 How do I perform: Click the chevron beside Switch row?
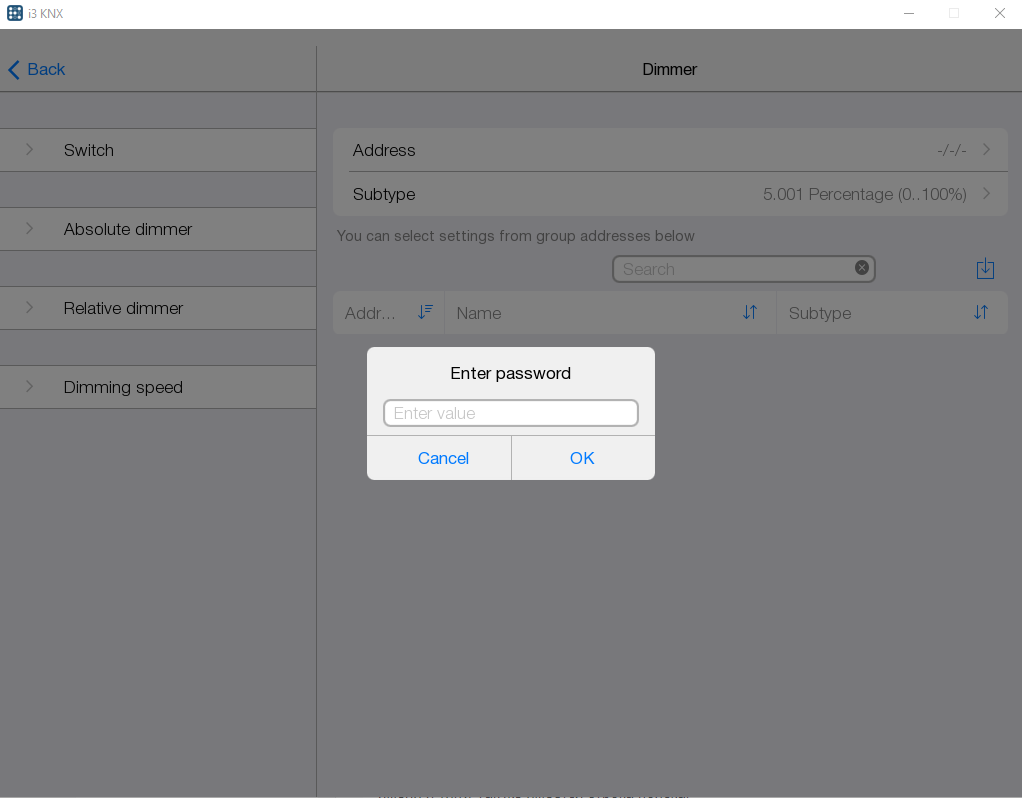click(x=28, y=150)
